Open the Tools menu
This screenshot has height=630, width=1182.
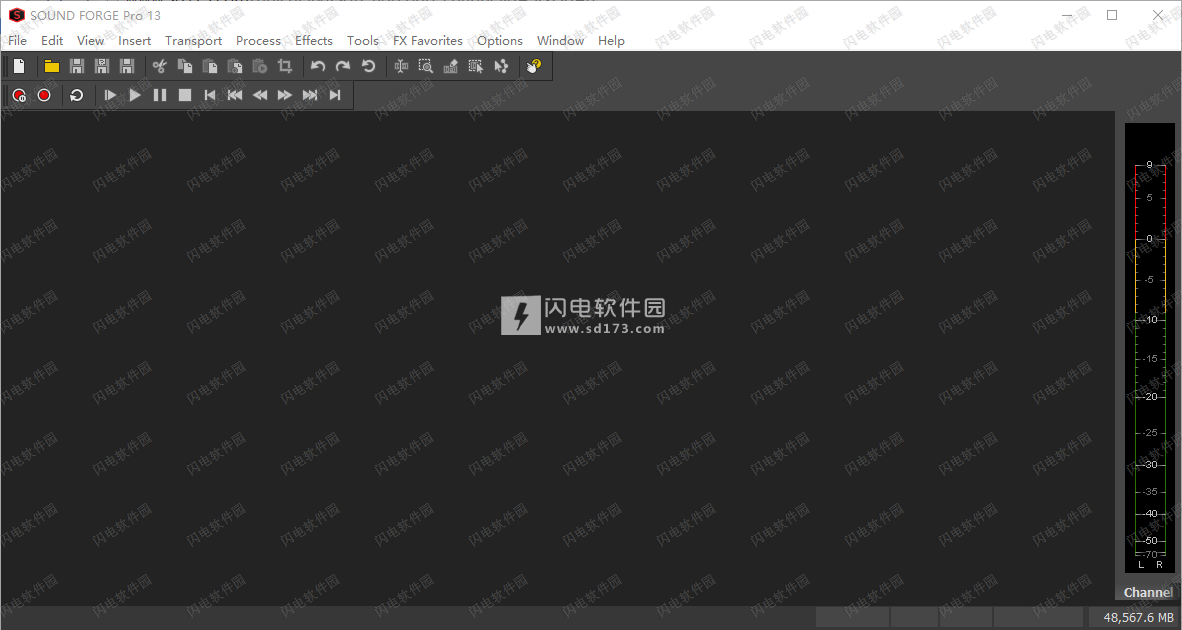coord(363,41)
